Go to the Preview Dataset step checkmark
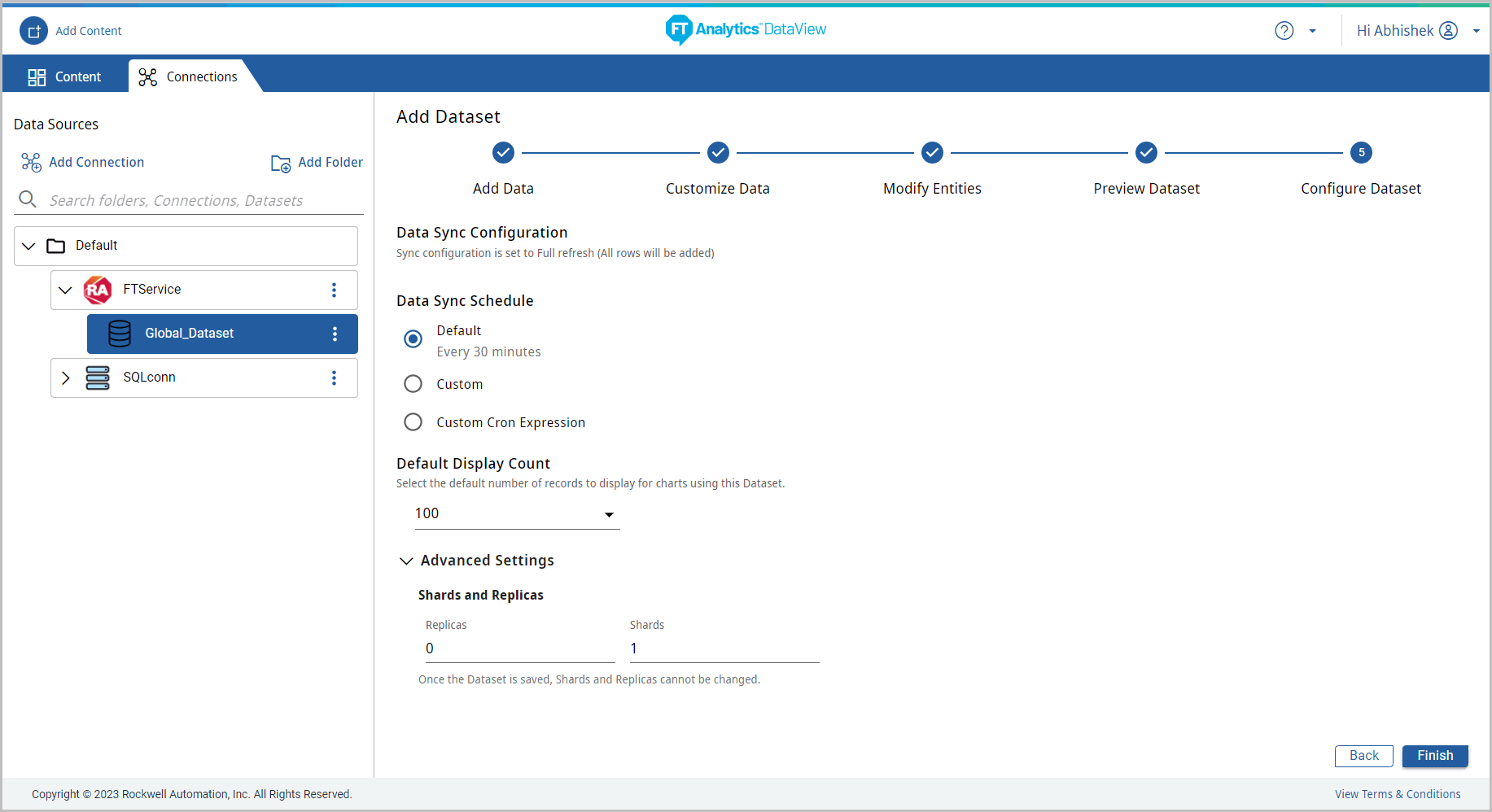 coord(1146,152)
